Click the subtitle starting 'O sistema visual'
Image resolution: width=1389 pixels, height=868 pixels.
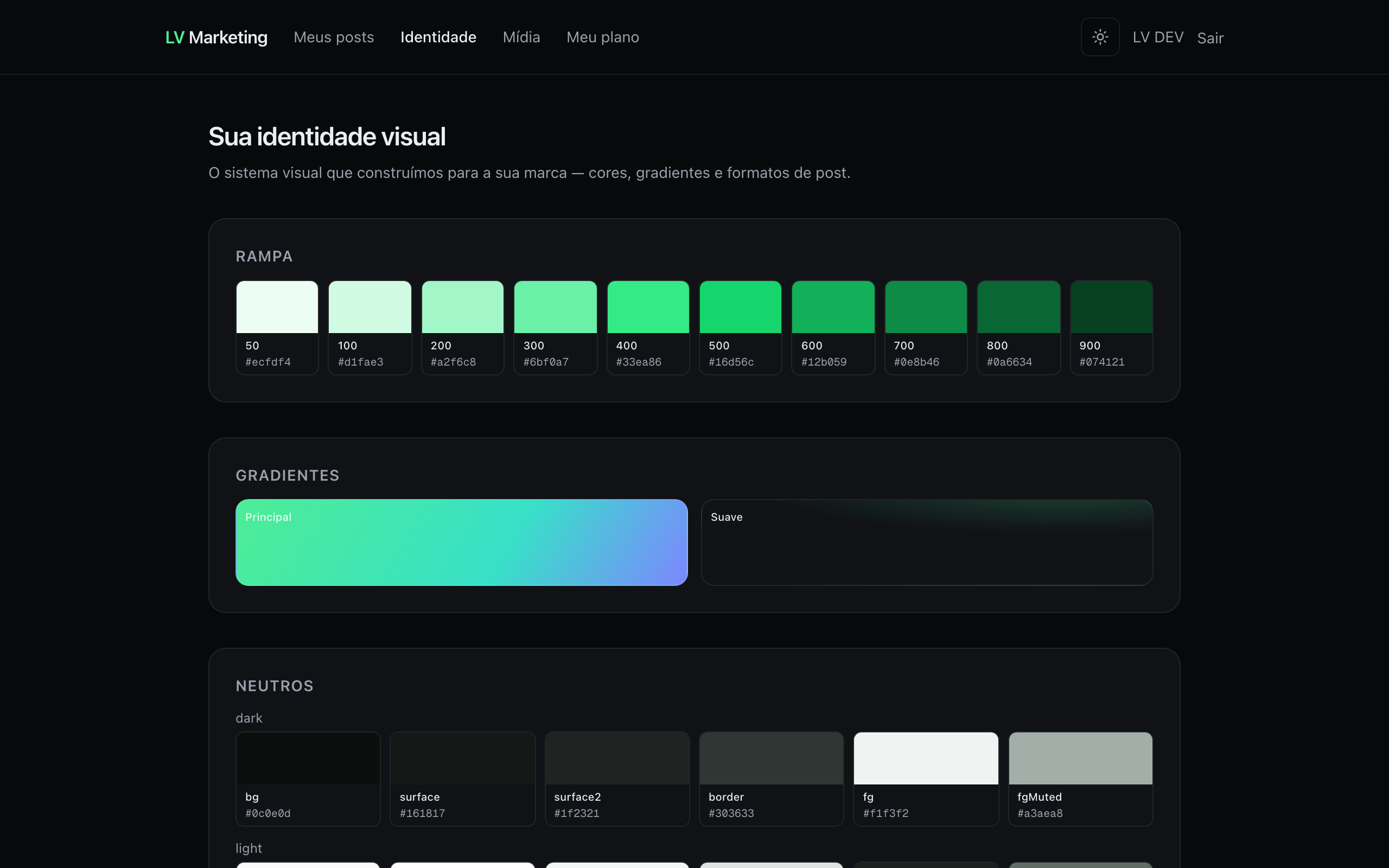pos(529,173)
